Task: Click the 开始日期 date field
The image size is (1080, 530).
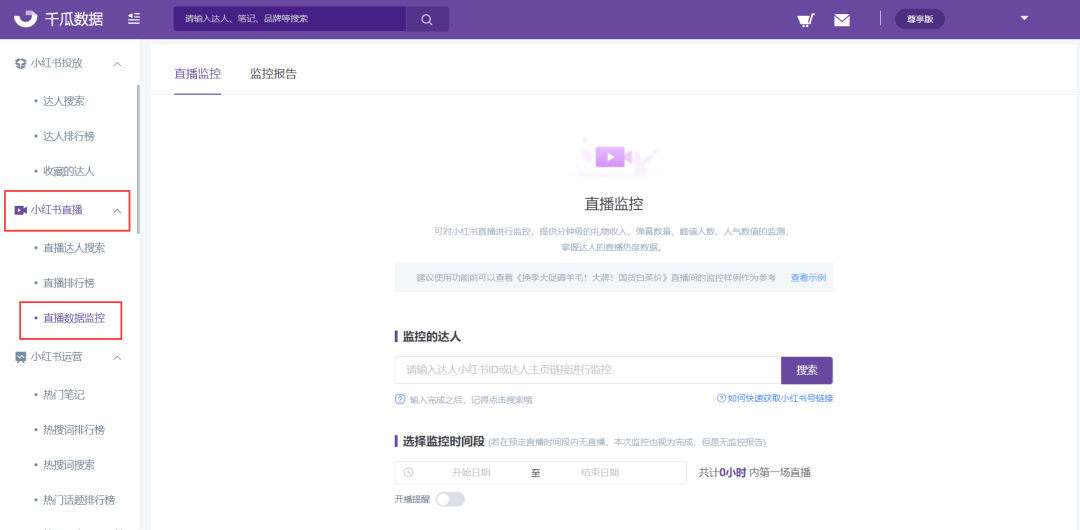Action: click(471, 473)
